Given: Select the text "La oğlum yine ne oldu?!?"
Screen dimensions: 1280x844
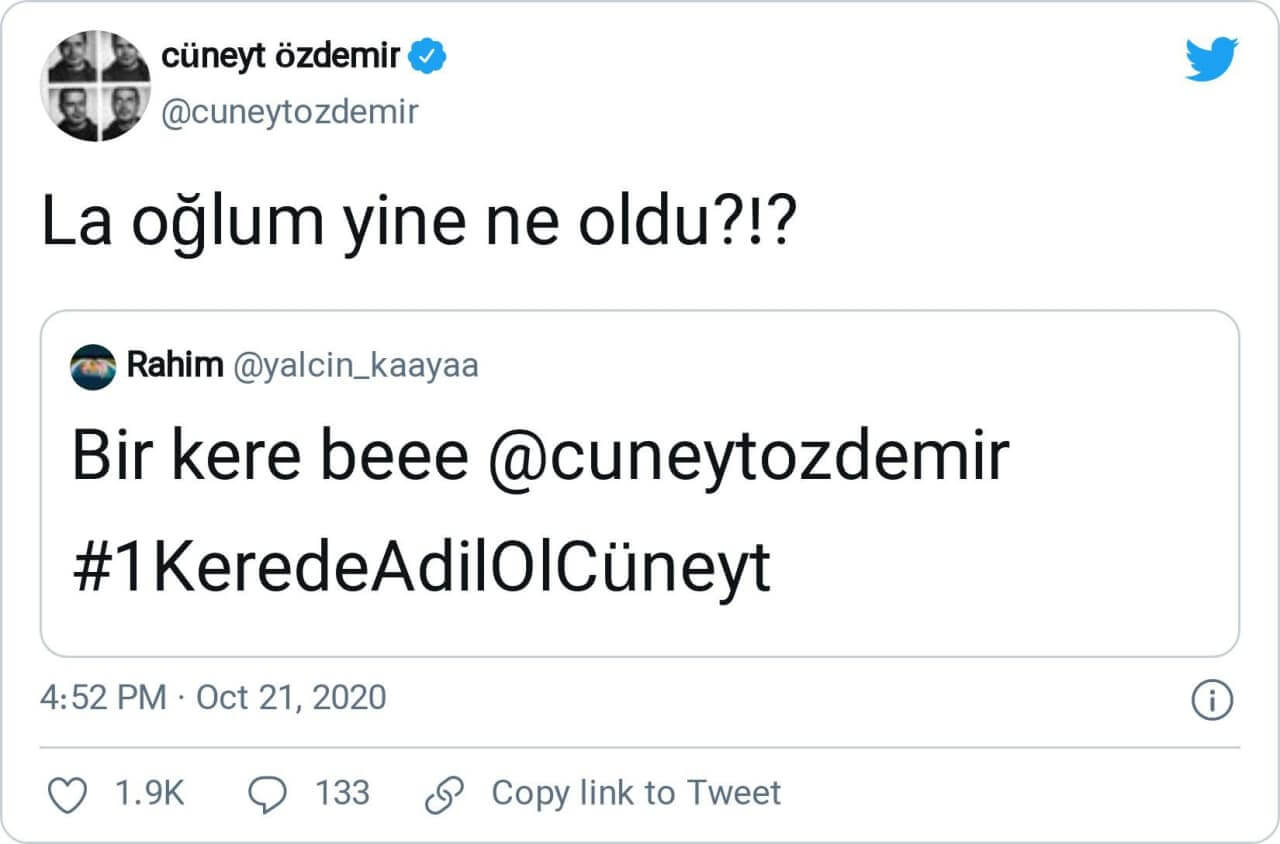Looking at the screenshot, I should 418,226.
